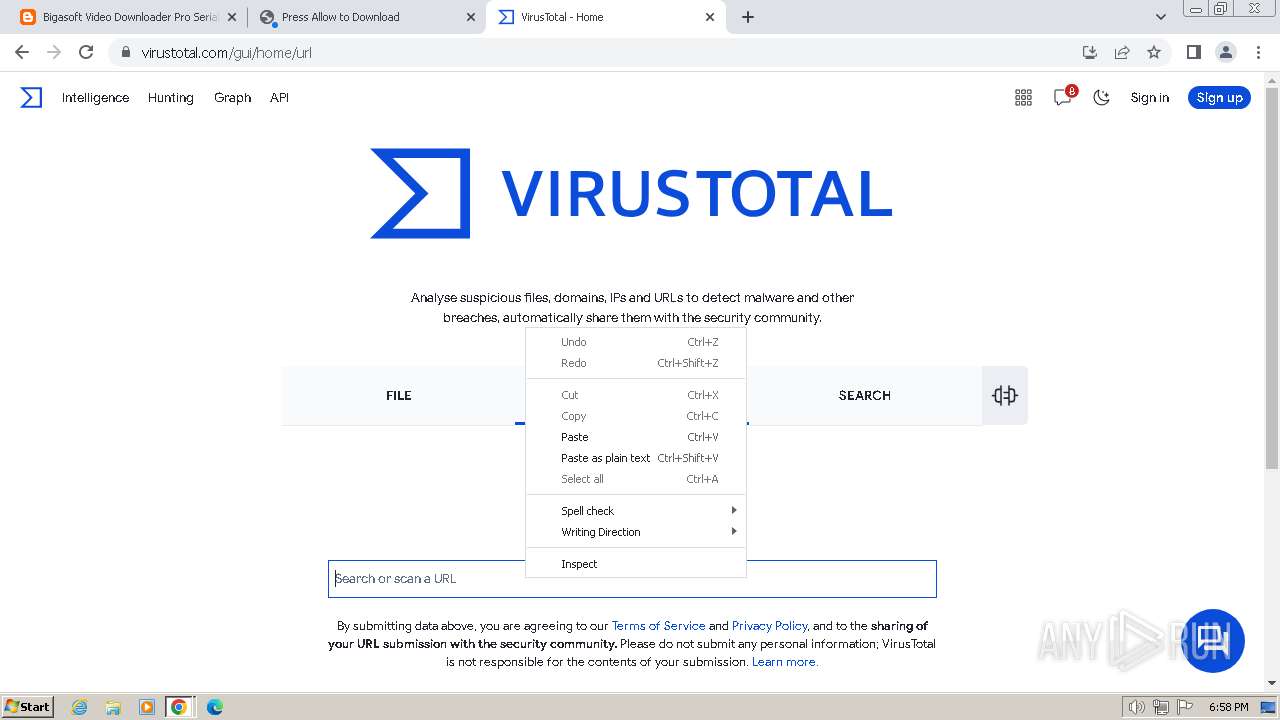Screen dimensions: 1280x720
Task: Click the Sign in link
Action: (x=1149, y=97)
